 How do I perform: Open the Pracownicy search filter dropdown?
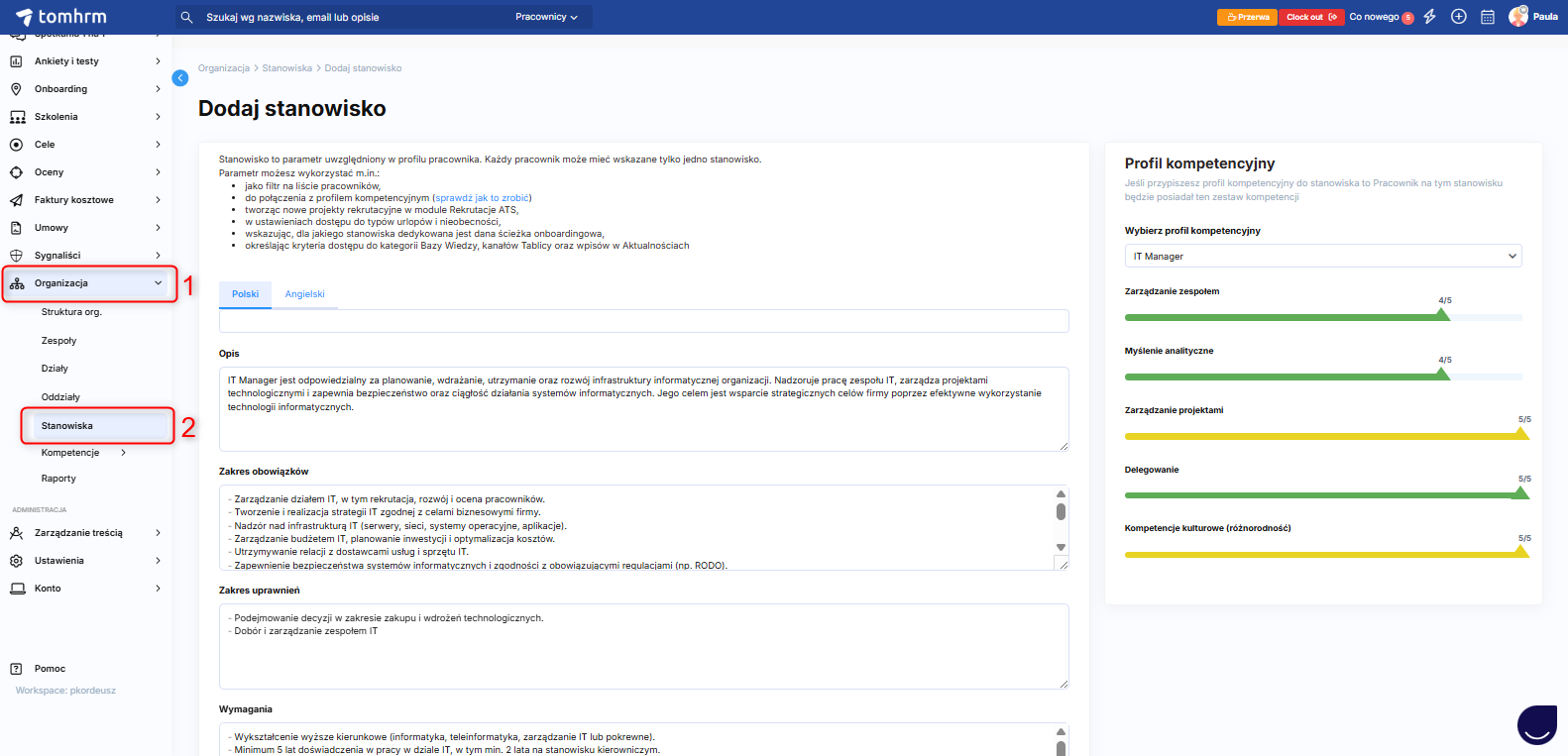[x=546, y=17]
